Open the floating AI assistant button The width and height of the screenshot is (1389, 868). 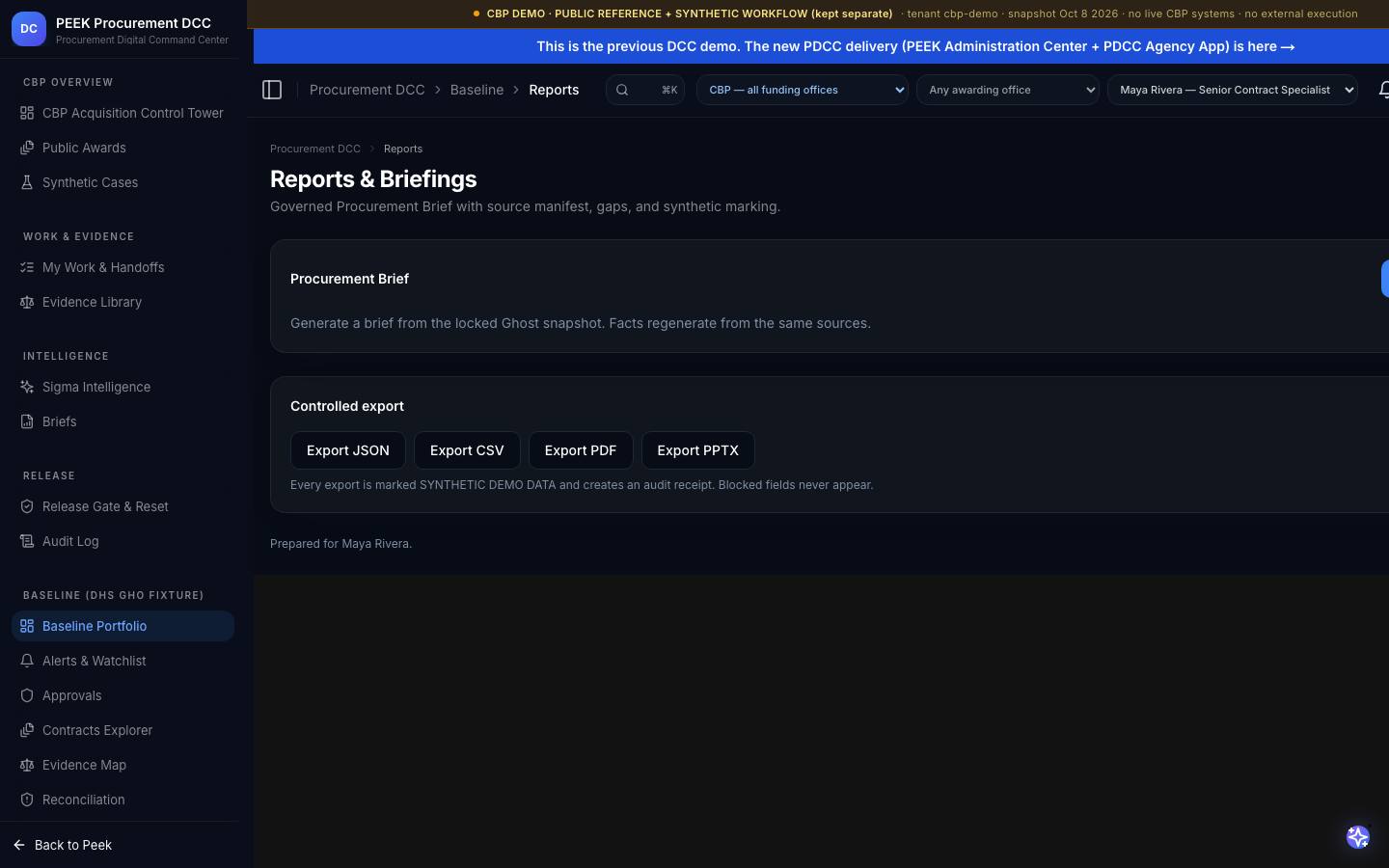[x=1358, y=837]
